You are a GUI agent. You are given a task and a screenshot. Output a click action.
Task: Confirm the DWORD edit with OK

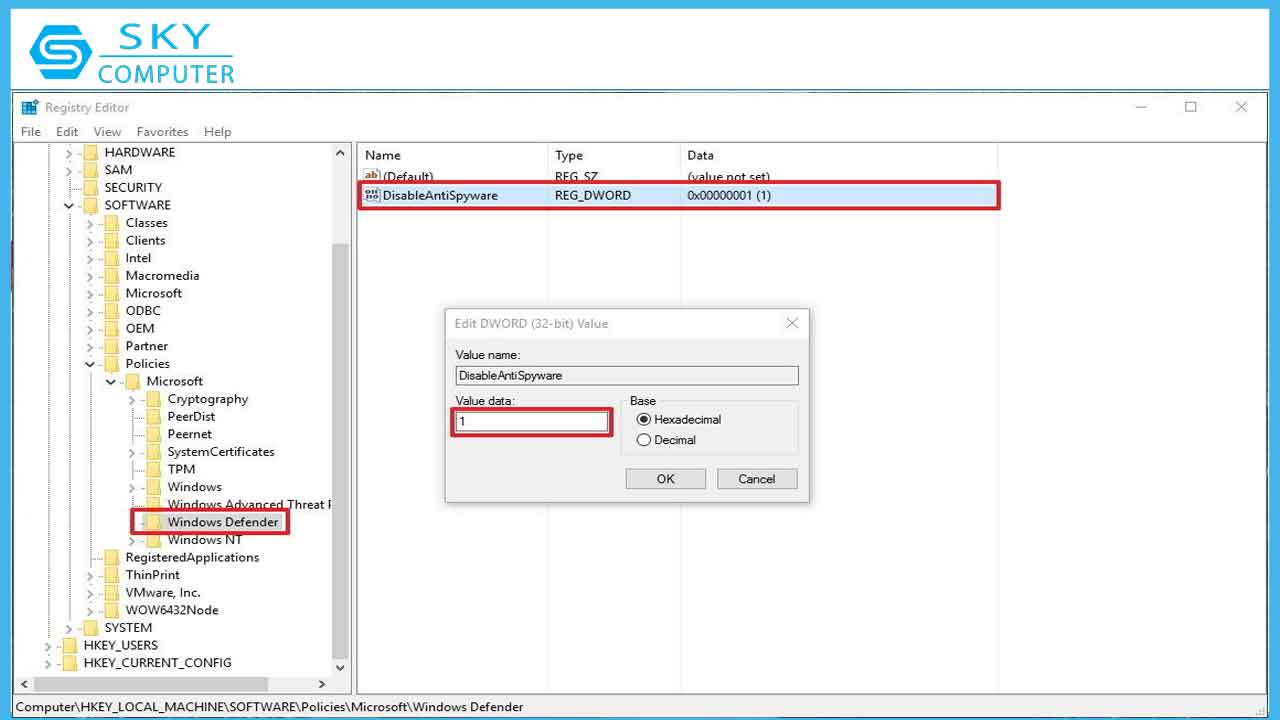(666, 479)
